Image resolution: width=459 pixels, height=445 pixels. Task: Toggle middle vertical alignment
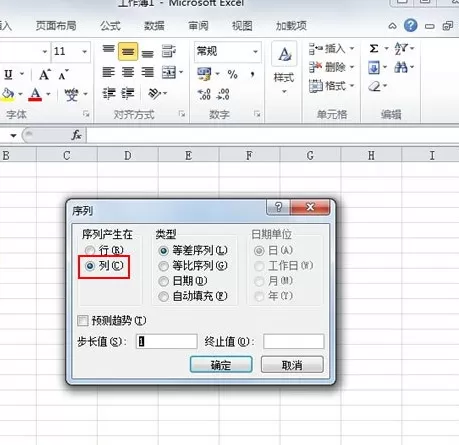click(128, 51)
